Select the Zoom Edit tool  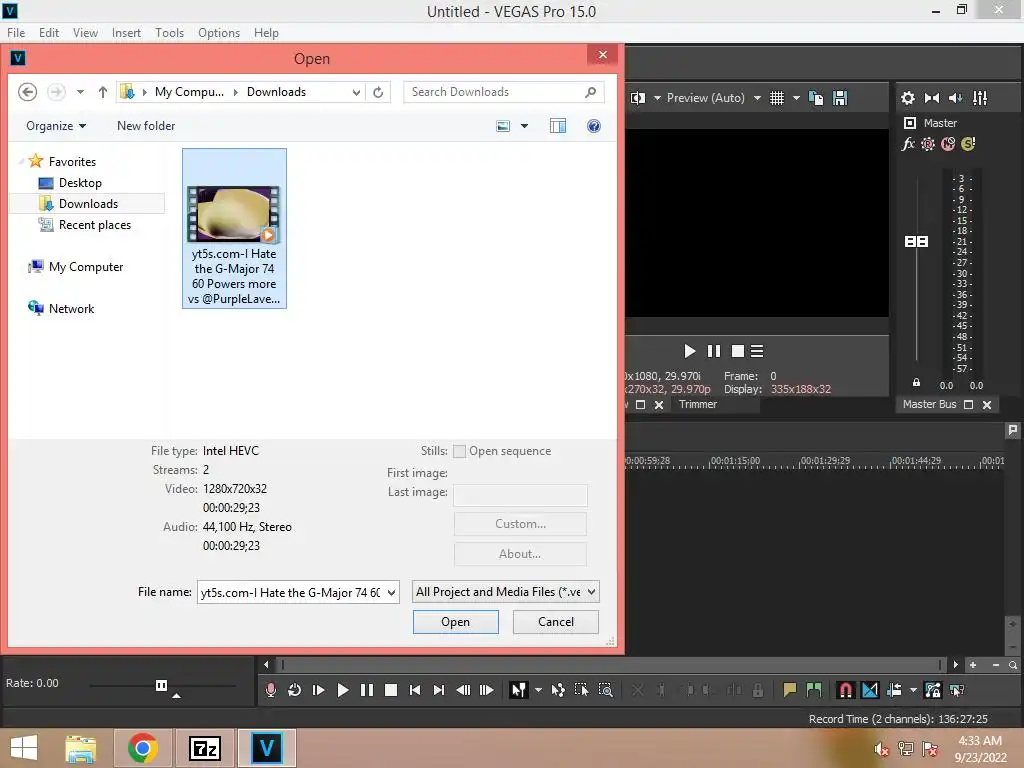pos(605,690)
